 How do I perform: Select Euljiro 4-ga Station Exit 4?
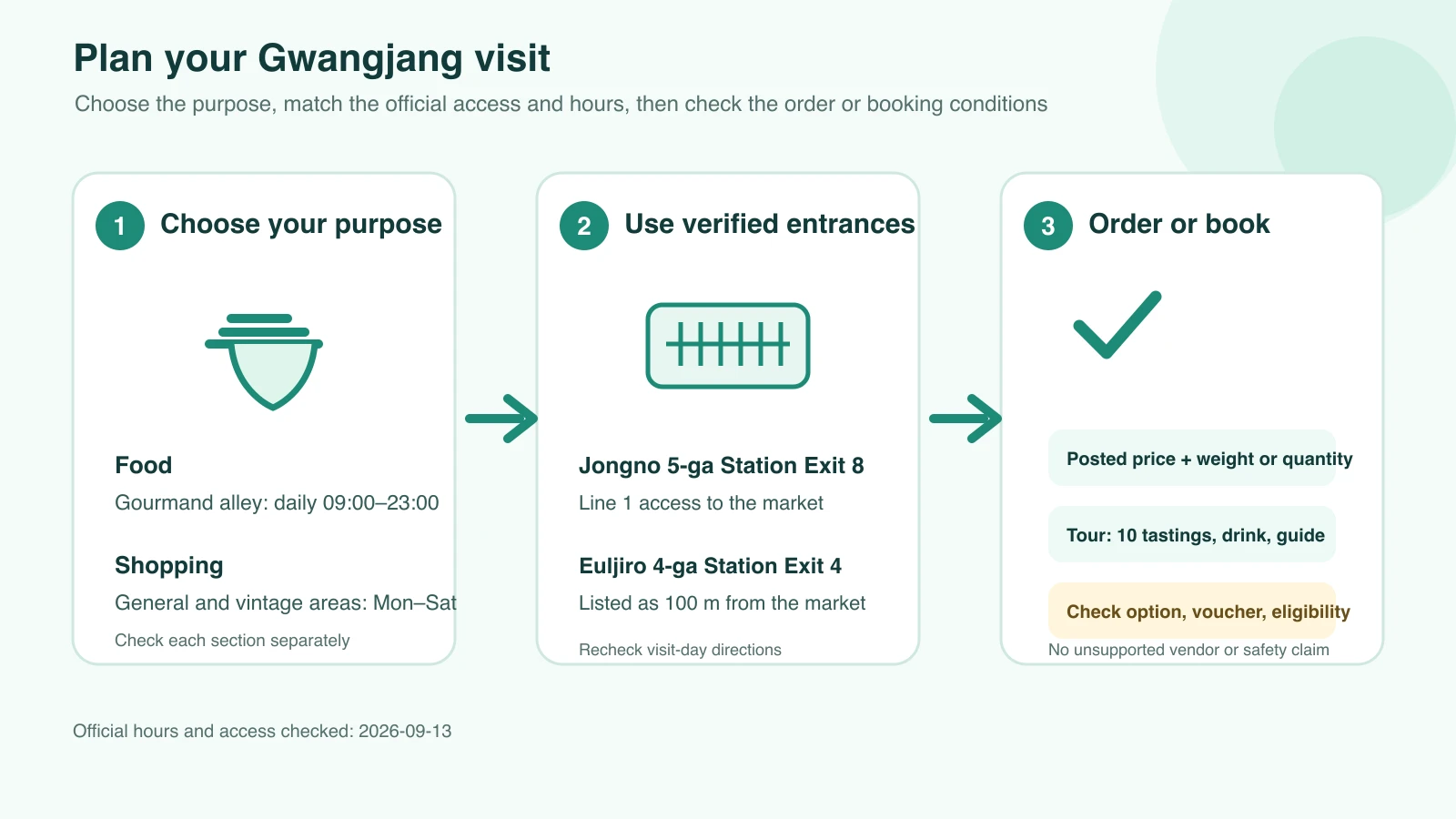710,566
